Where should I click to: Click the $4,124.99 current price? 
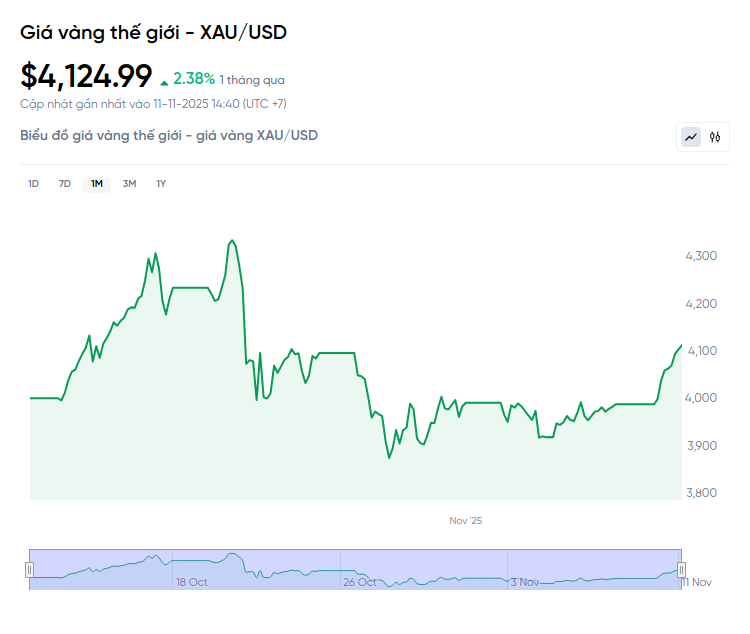click(x=86, y=76)
